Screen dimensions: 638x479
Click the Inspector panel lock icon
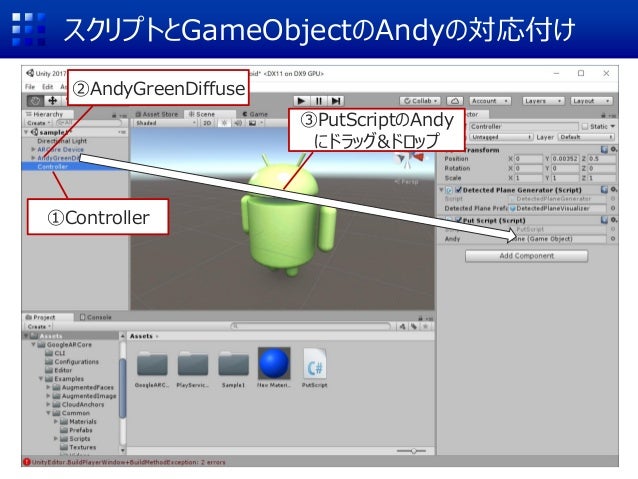click(603, 115)
